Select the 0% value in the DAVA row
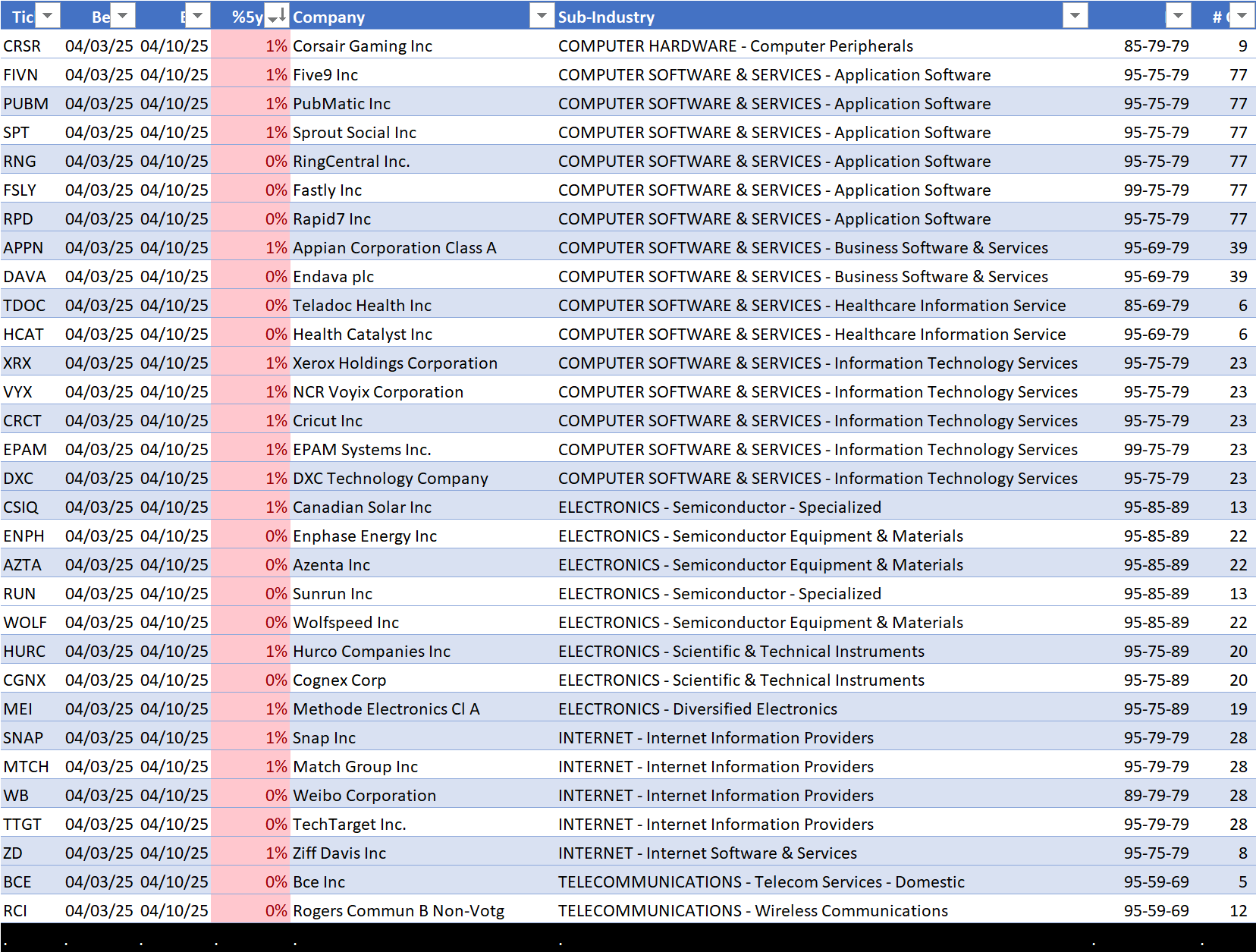Viewport: 1256px width, 952px height. point(276,277)
